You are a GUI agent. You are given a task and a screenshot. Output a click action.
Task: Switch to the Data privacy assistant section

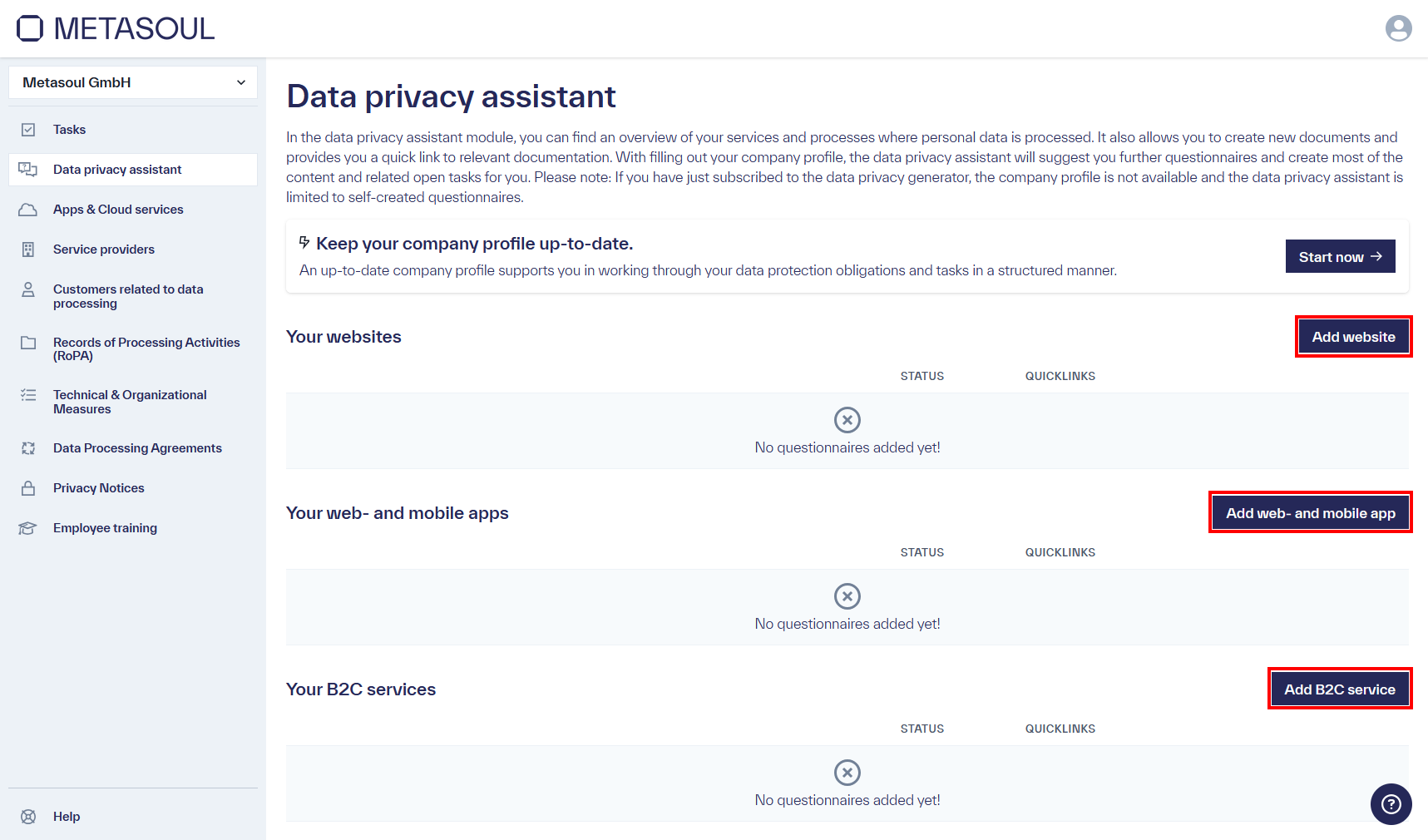116,169
